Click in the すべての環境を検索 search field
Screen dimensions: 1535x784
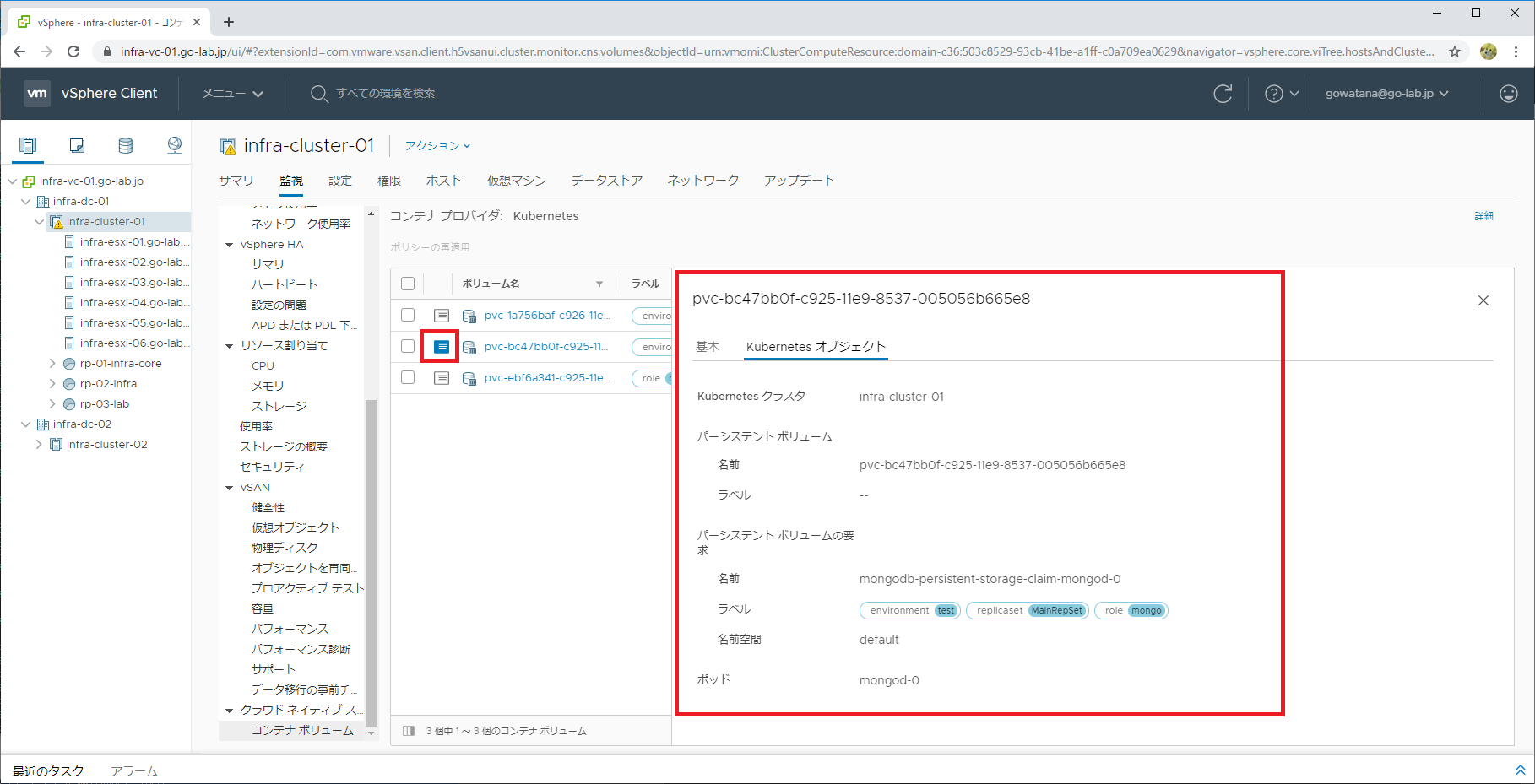pos(386,94)
